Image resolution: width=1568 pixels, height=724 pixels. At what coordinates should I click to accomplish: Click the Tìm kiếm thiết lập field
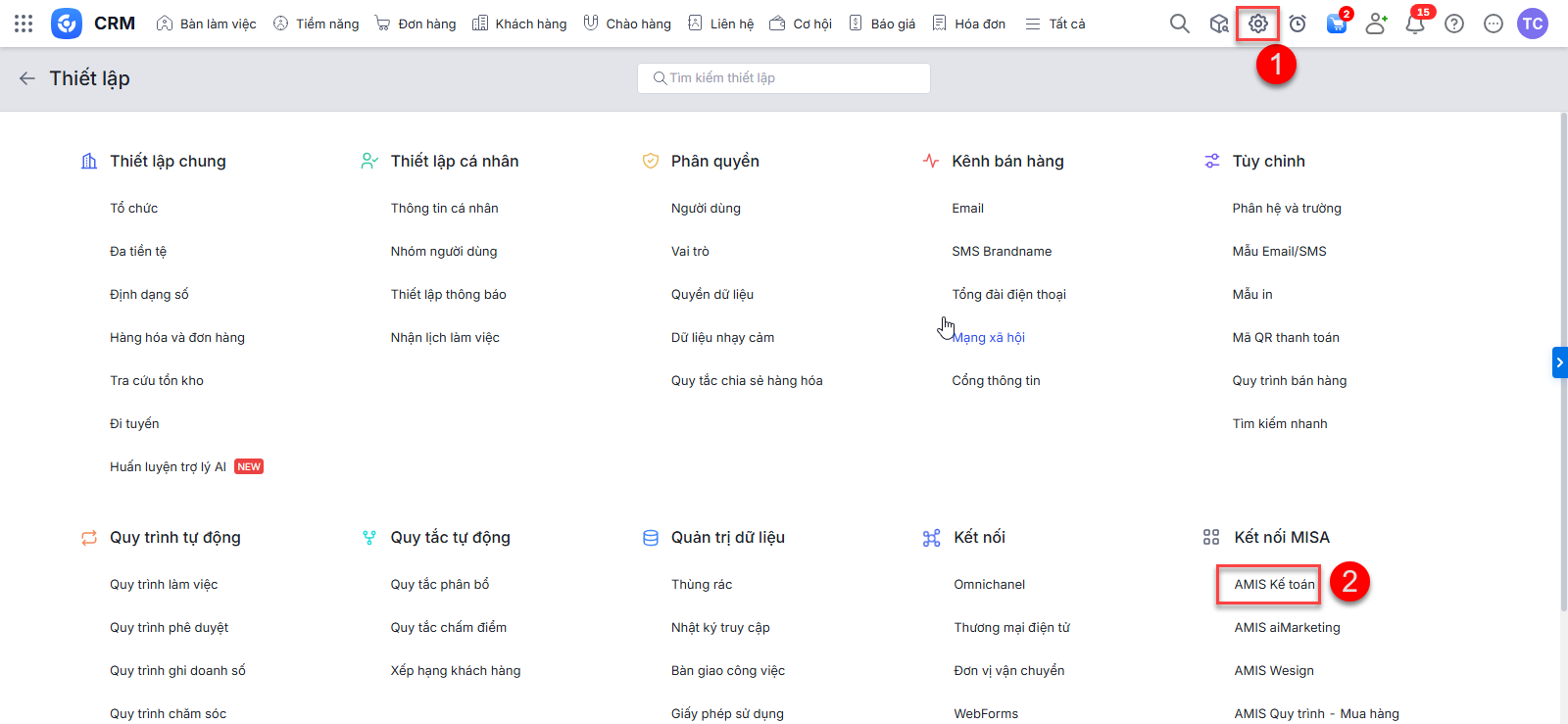coord(784,78)
